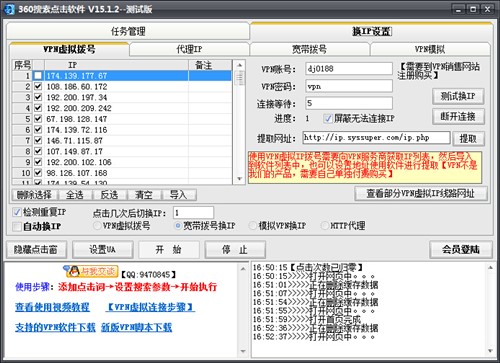Screen dimensions: 500x363
Task: Click the 停止 button
Action: tap(235, 249)
